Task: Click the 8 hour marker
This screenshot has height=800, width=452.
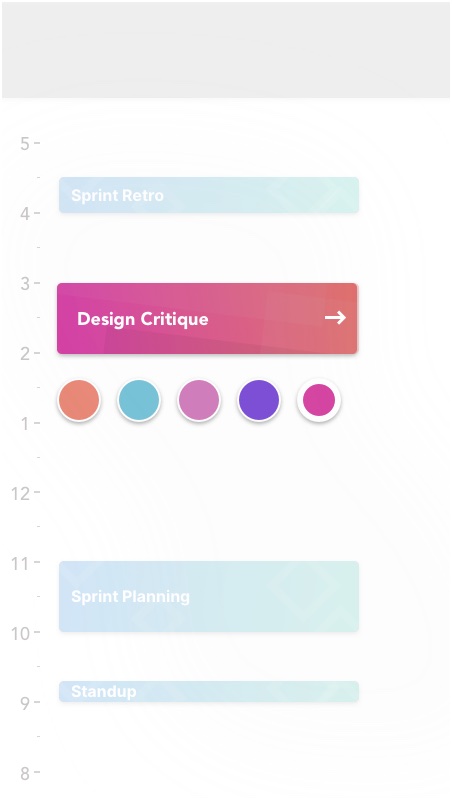Action: click(x=25, y=773)
